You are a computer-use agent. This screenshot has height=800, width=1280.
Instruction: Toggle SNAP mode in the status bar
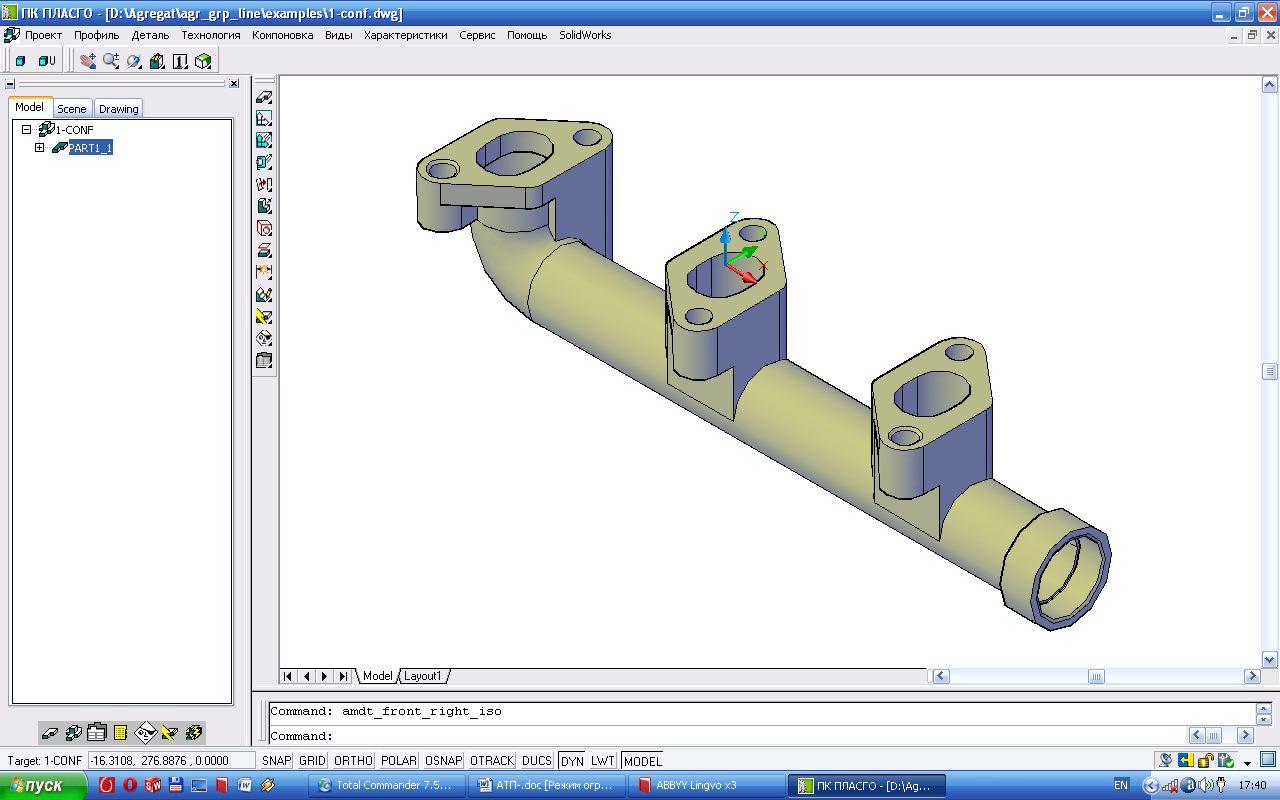[276, 761]
